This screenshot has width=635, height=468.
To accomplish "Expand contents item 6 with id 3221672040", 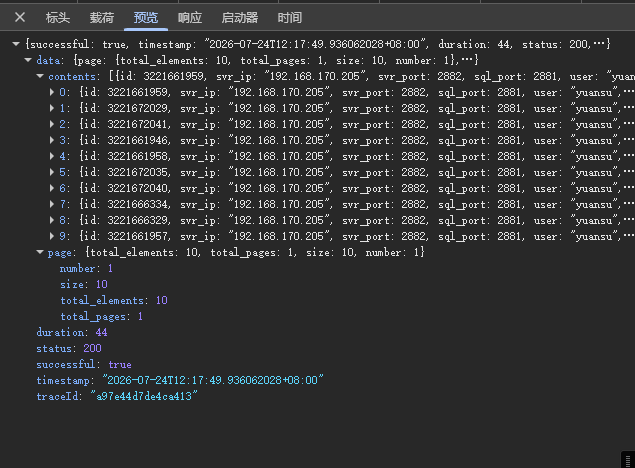I will pos(52,188).
